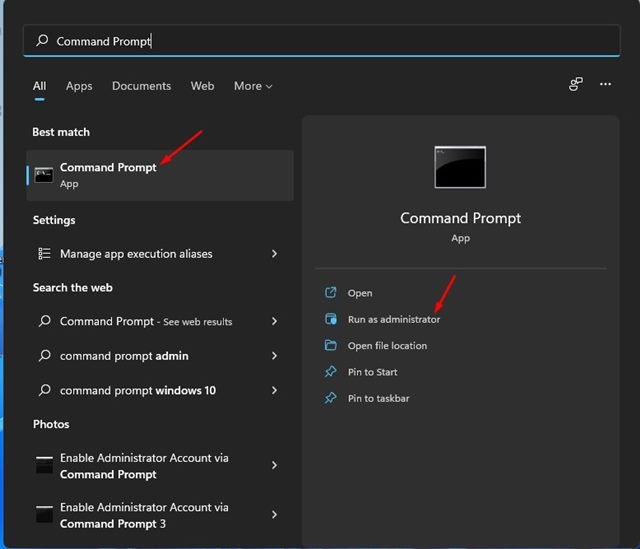The image size is (640, 549).
Task: Switch to the Documents tab
Action: tap(141, 86)
